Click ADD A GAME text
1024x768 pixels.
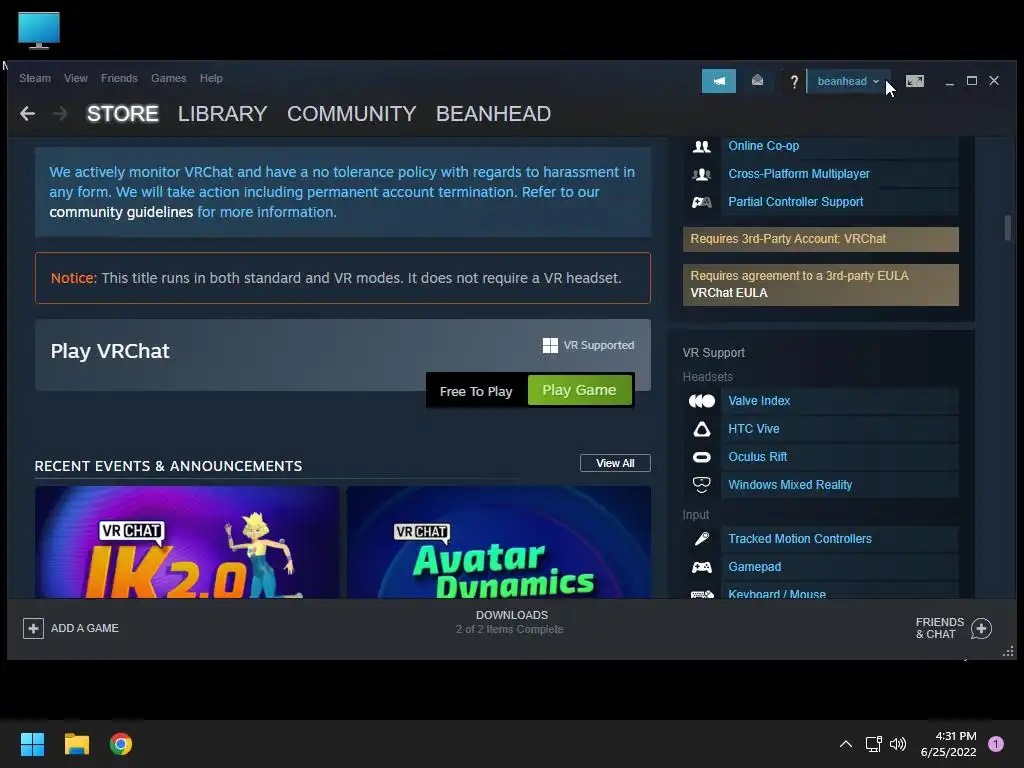pyautogui.click(x=85, y=628)
